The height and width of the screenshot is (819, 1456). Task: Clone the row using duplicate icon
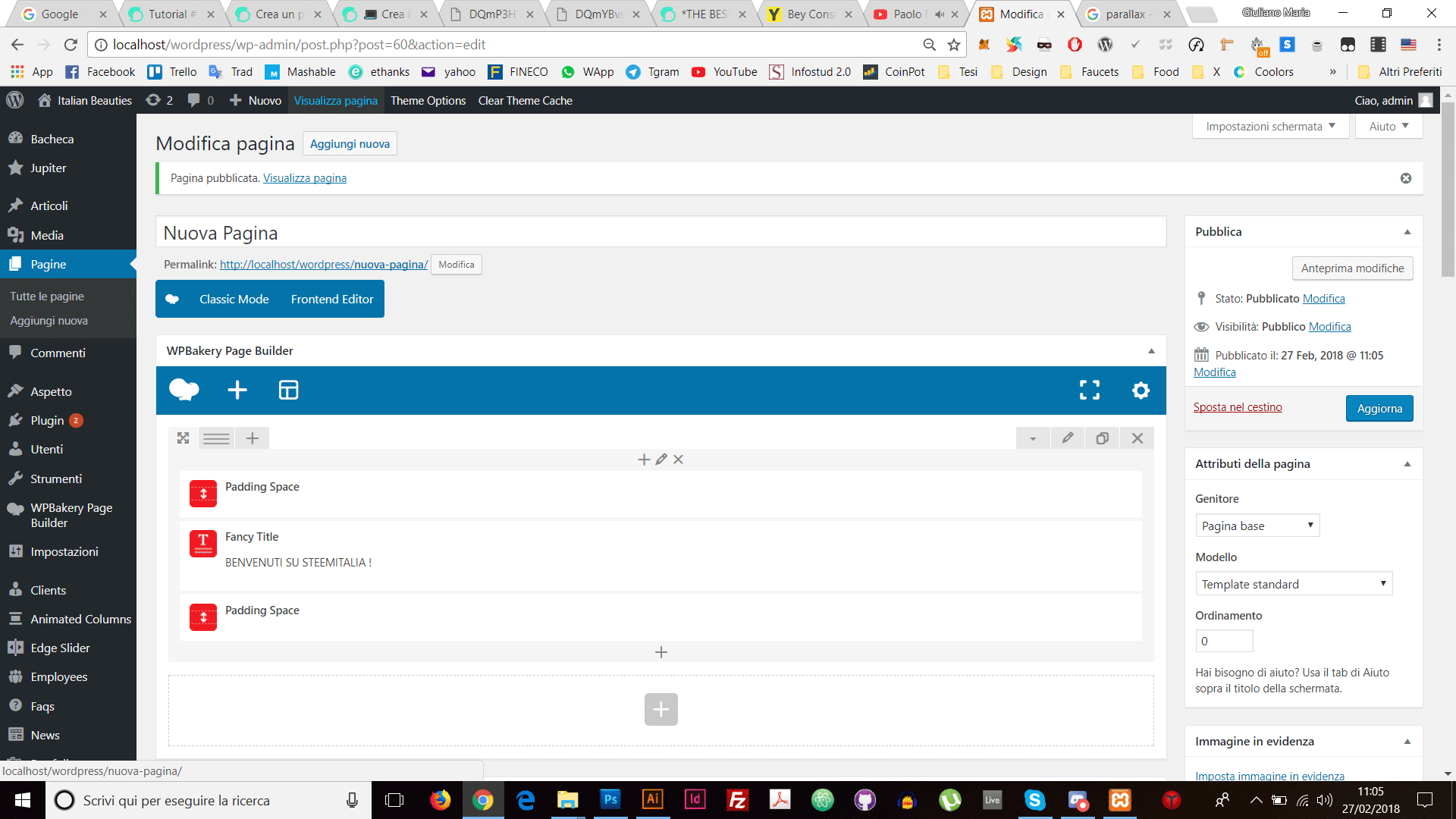(1102, 438)
